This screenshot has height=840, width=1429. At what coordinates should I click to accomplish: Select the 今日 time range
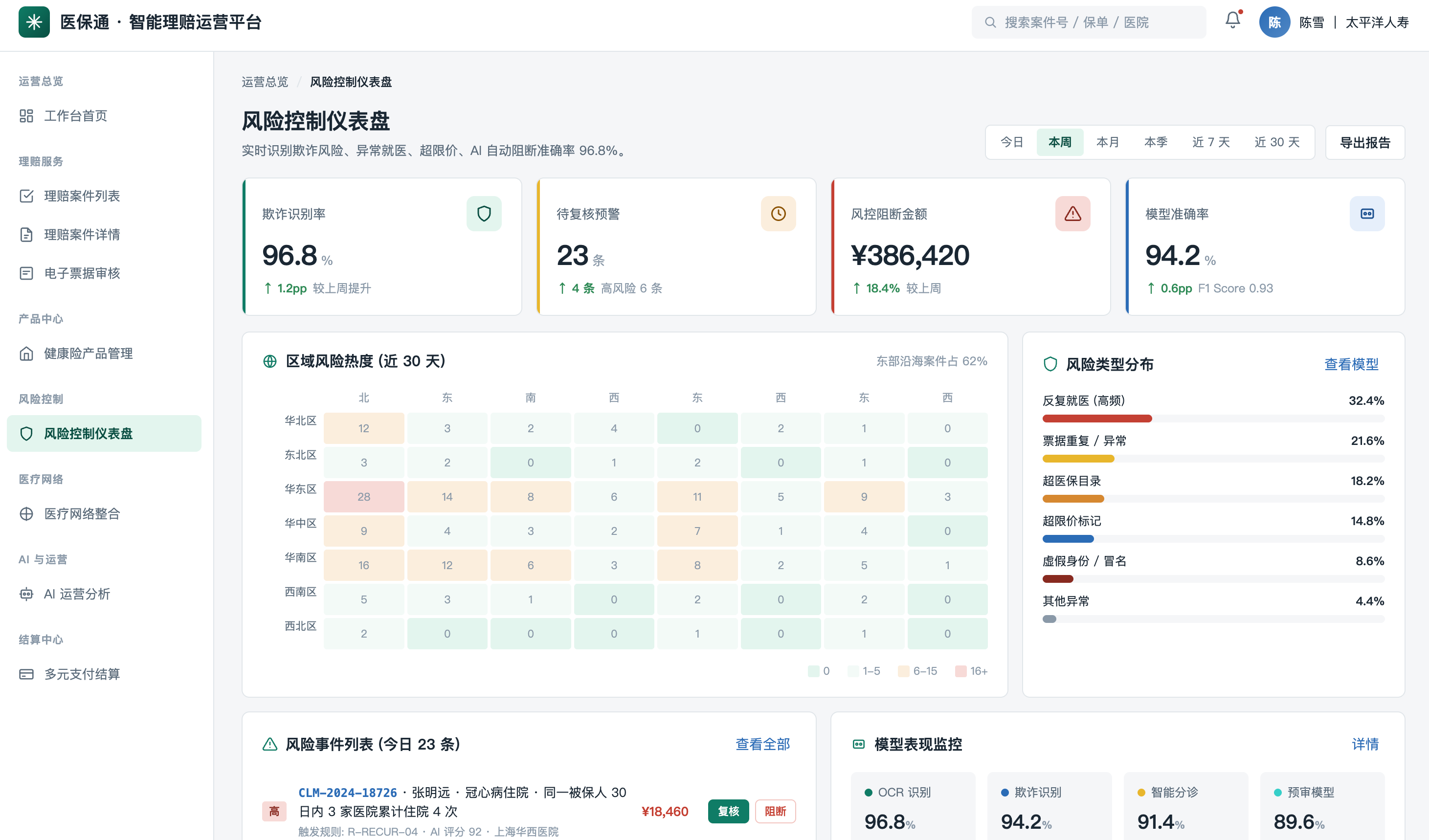pyautogui.click(x=1012, y=142)
